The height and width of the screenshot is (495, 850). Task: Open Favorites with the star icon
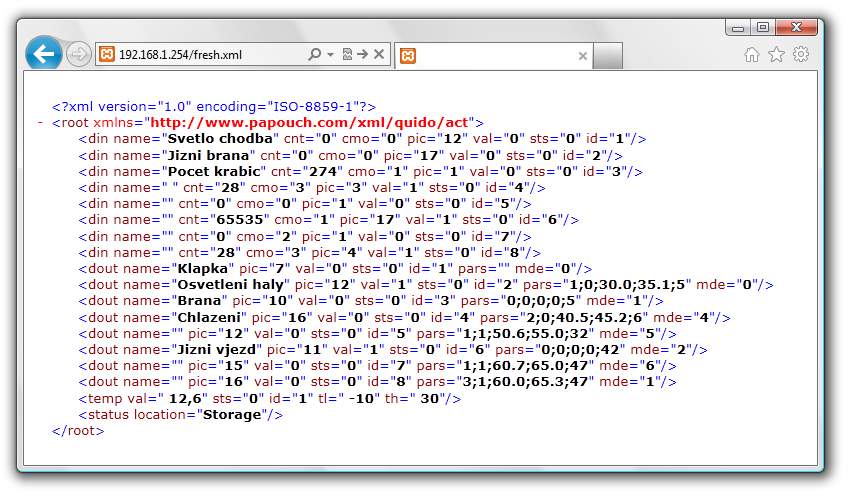pyautogui.click(x=776, y=54)
